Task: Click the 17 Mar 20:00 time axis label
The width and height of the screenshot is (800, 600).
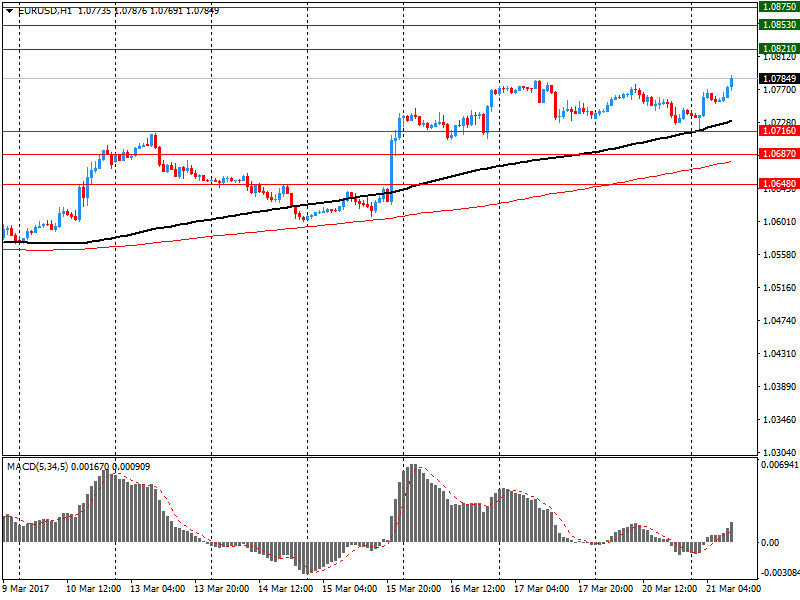Action: [x=606, y=589]
